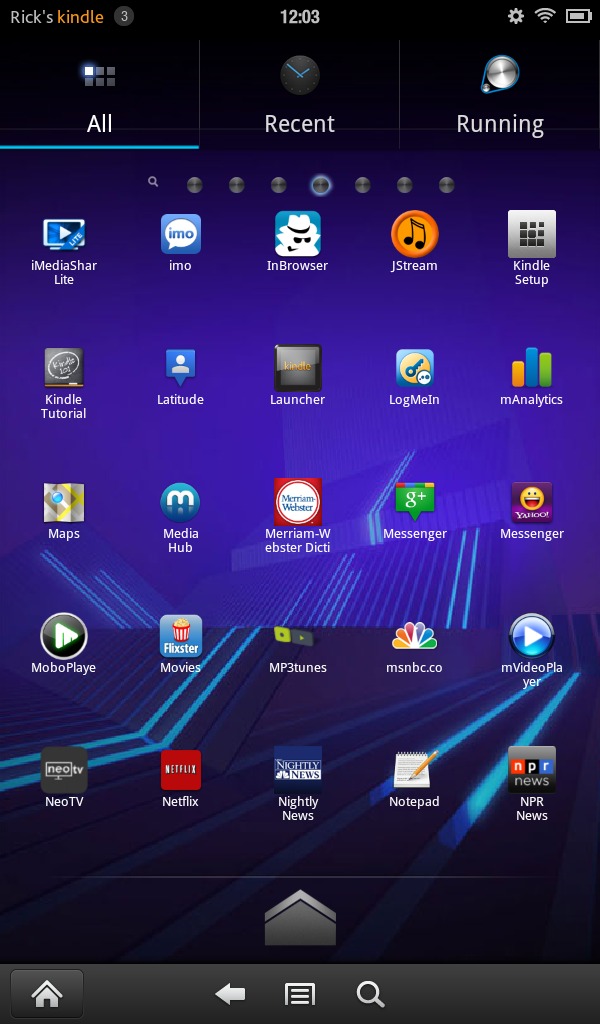Jump to the first app page dot
600x1024 pixels.
pyautogui.click(x=195, y=185)
